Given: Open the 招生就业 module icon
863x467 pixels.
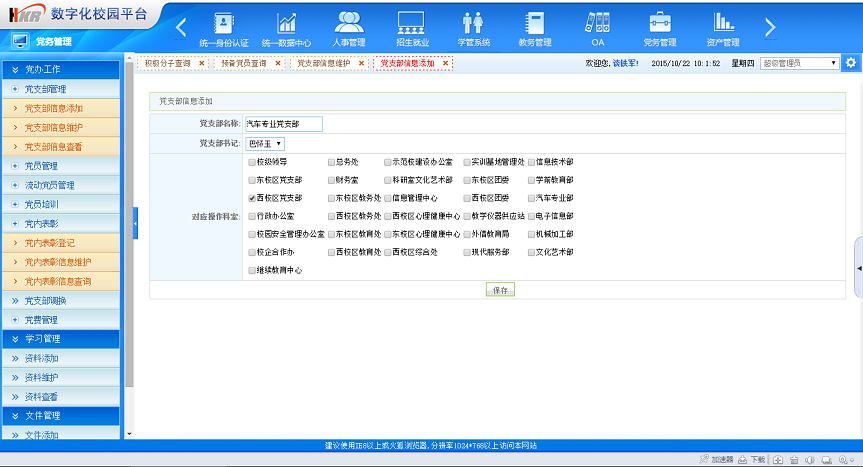Looking at the screenshot, I should 410,23.
